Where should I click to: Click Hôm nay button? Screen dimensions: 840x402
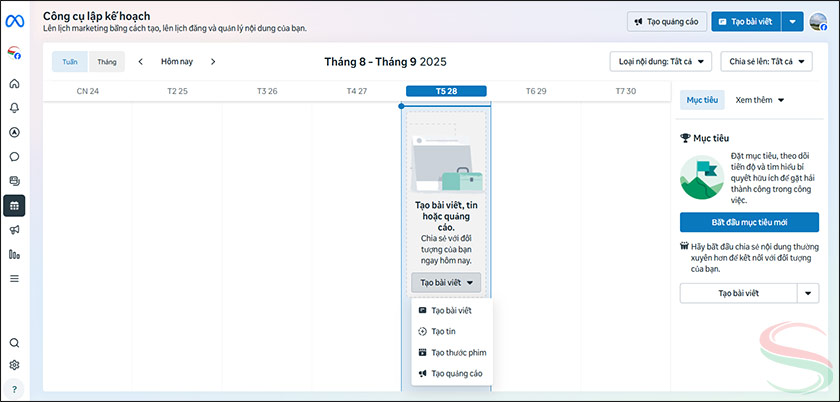click(177, 62)
